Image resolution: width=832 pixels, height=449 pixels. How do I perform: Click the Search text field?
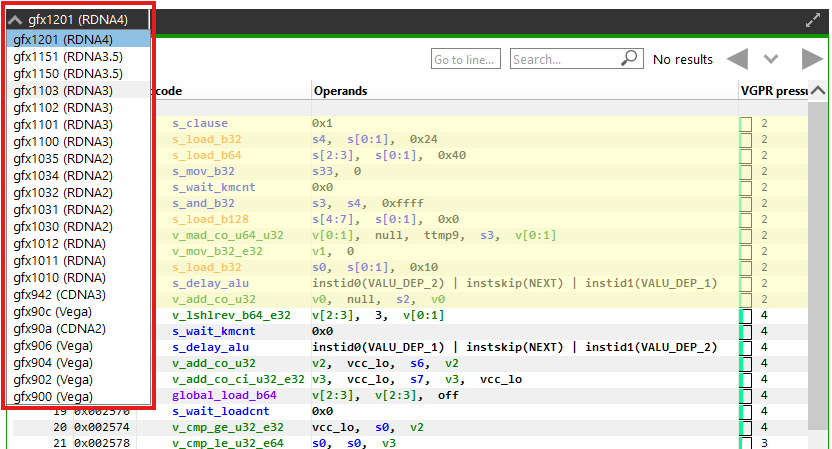coord(565,59)
